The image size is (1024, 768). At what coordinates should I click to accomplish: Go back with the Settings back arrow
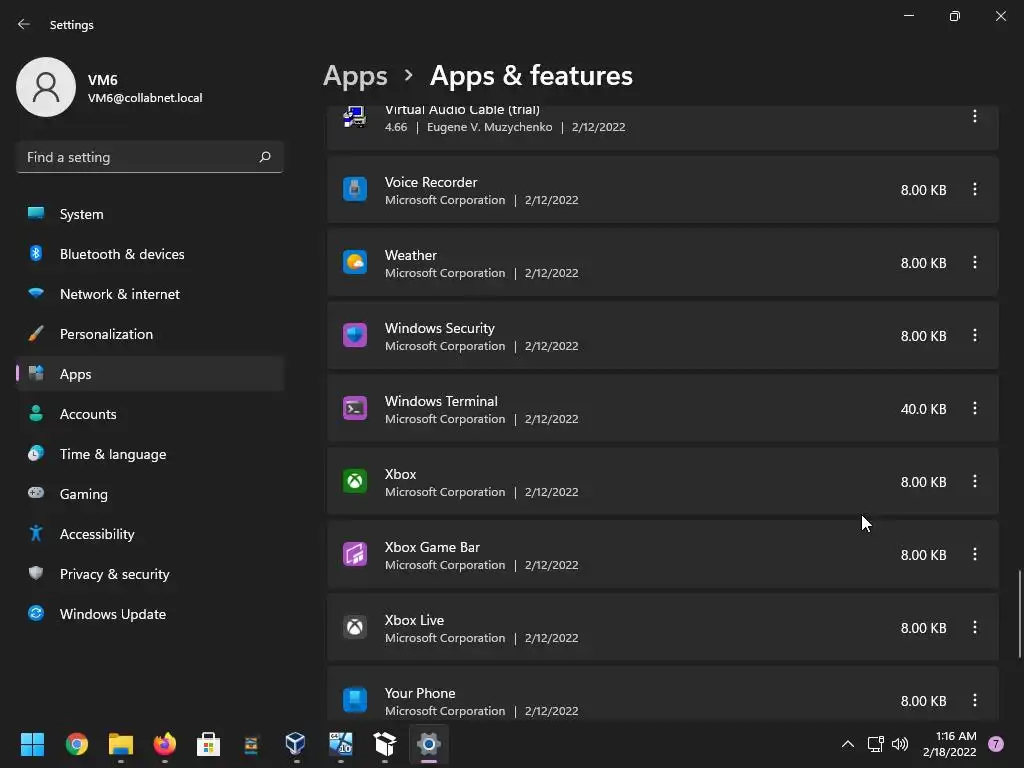(24, 24)
